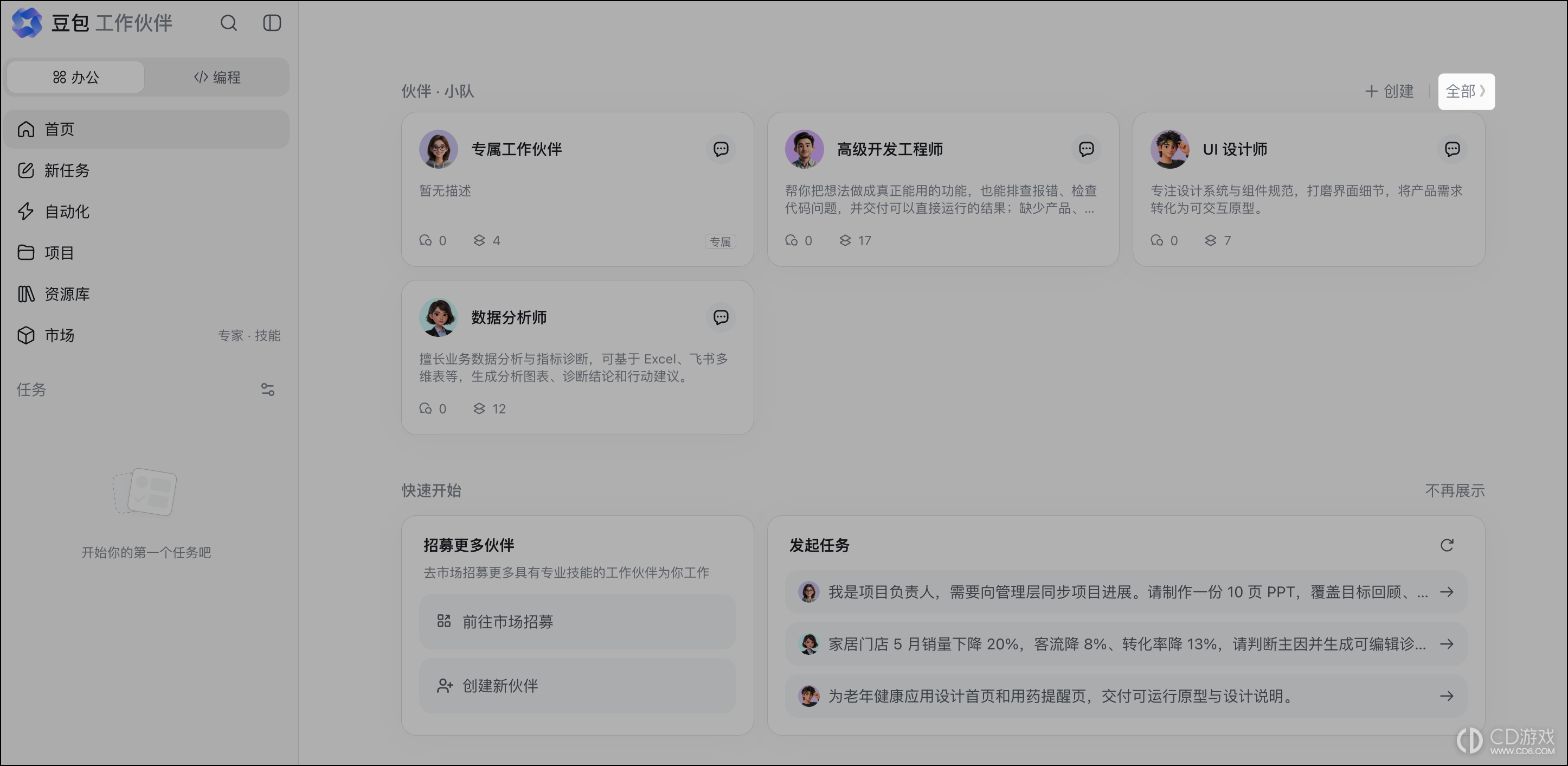Open 资源库 in the sidebar
Viewport: 1568px width, 766px height.
(146, 294)
